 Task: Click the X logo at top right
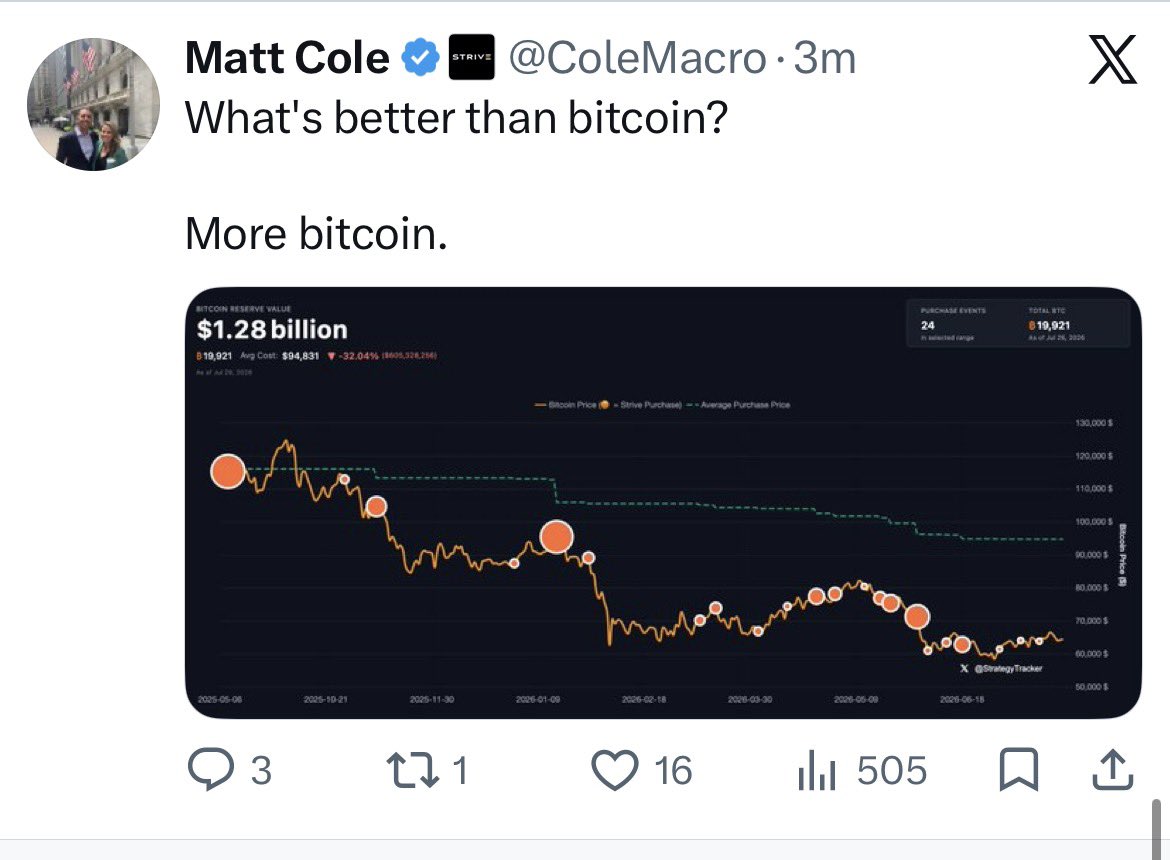[1112, 59]
